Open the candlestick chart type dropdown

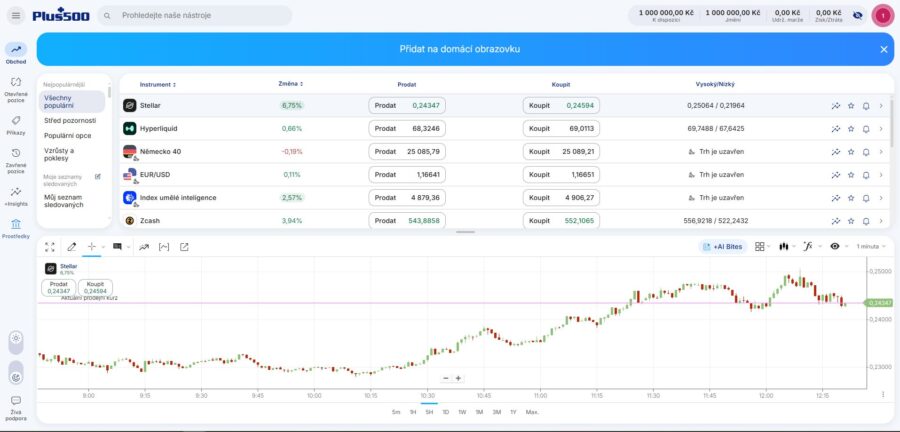point(786,247)
